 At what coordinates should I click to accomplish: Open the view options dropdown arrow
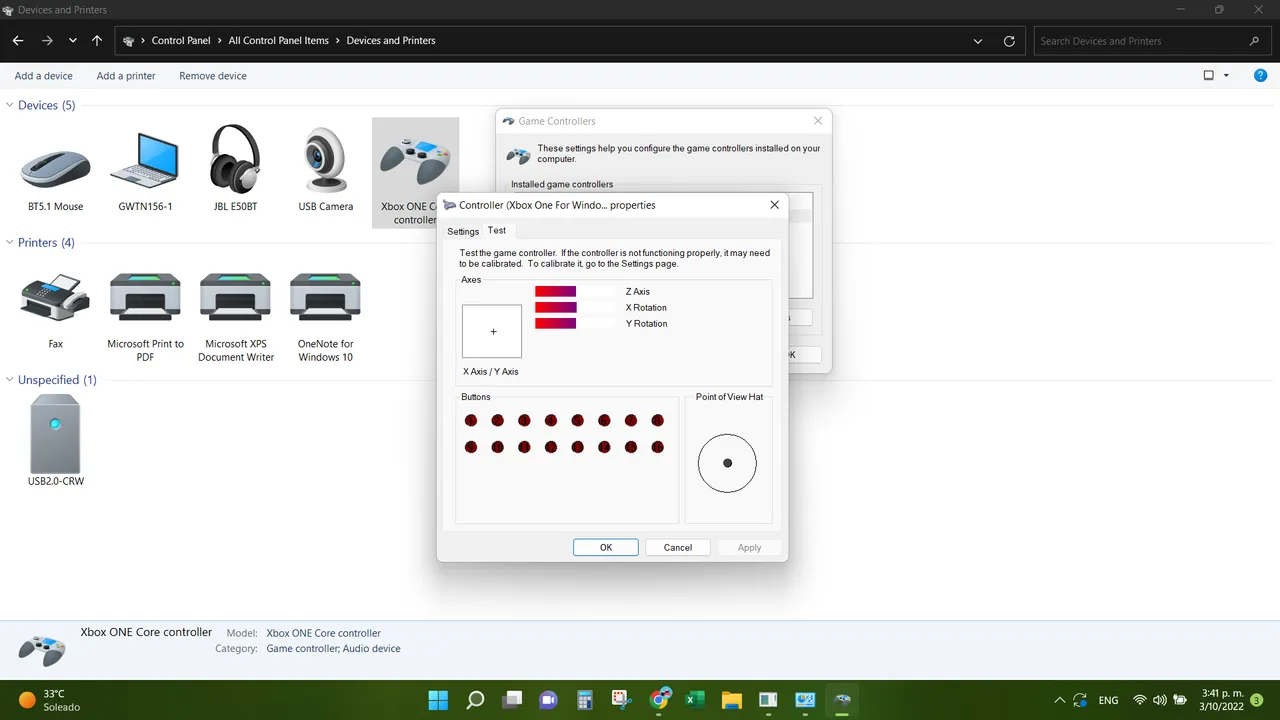point(1227,76)
